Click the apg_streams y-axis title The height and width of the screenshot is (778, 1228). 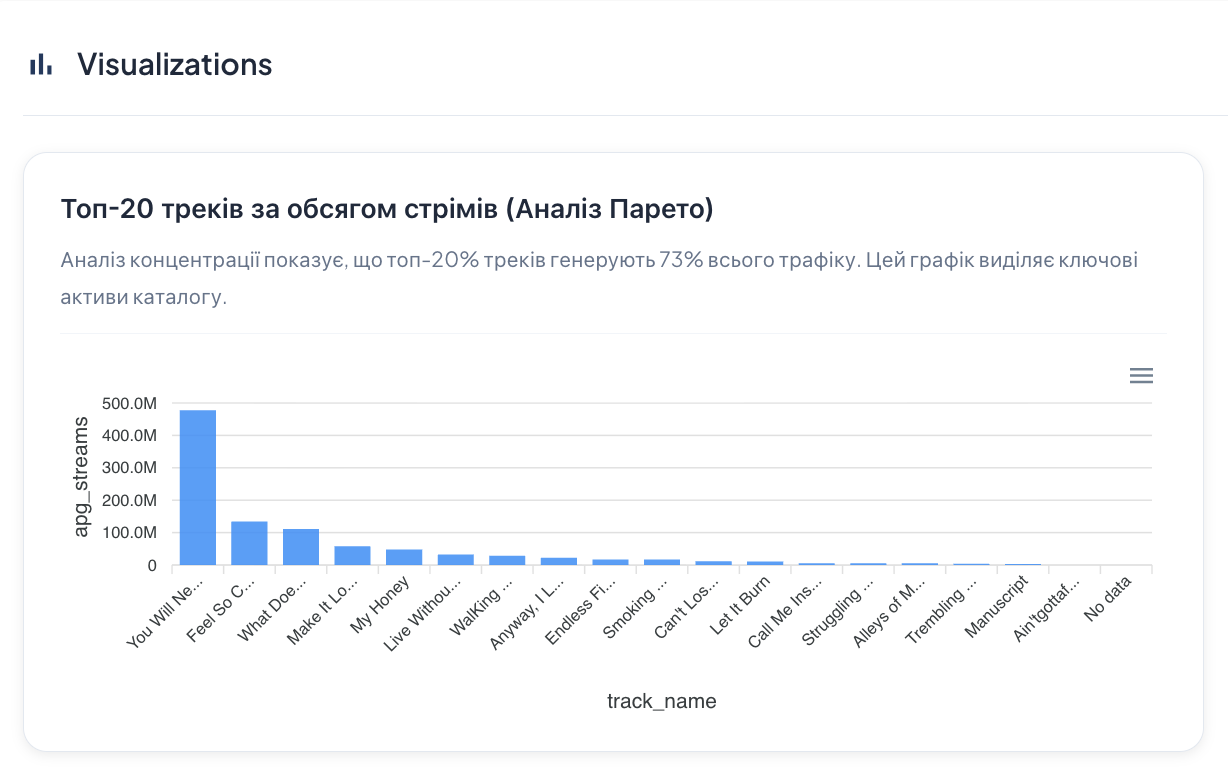(x=82, y=477)
